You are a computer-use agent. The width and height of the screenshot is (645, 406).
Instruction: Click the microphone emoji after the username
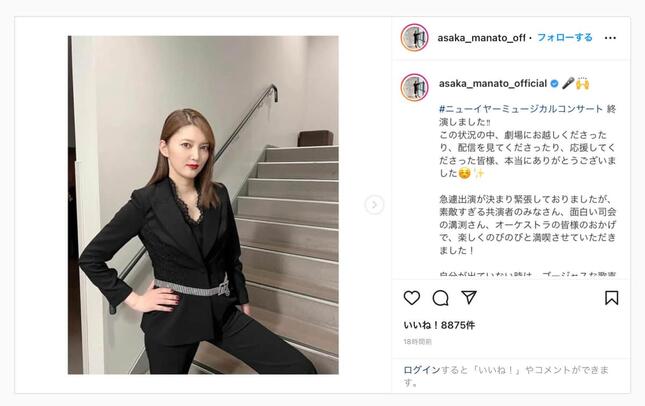(568, 84)
